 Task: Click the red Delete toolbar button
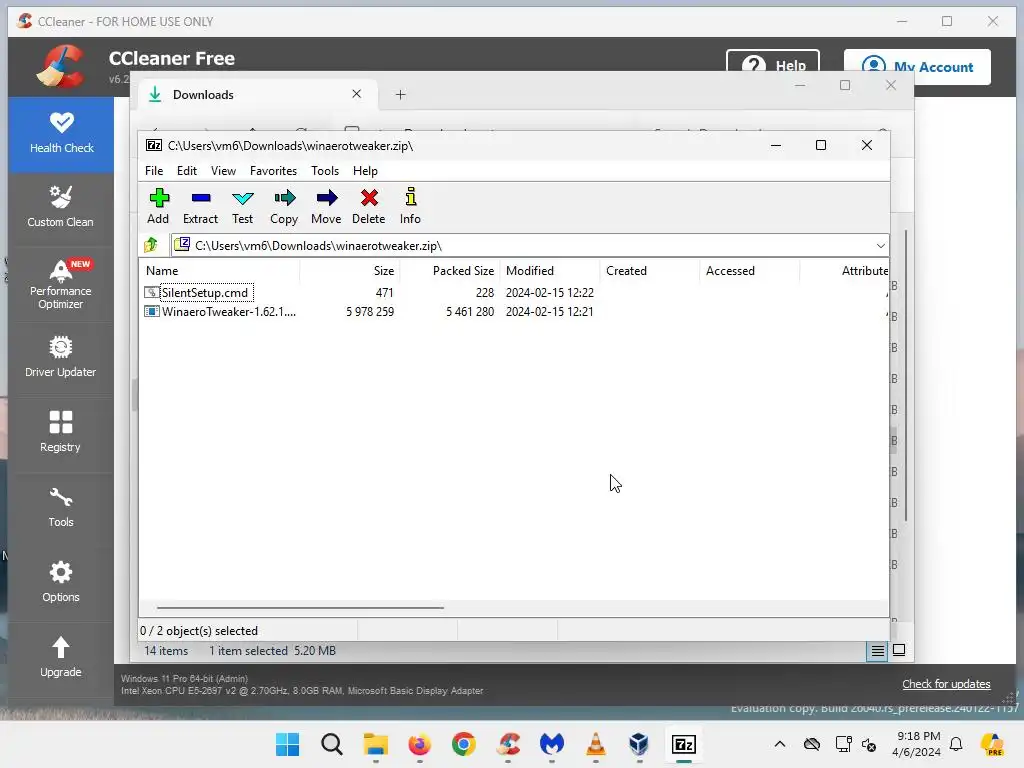(x=369, y=206)
